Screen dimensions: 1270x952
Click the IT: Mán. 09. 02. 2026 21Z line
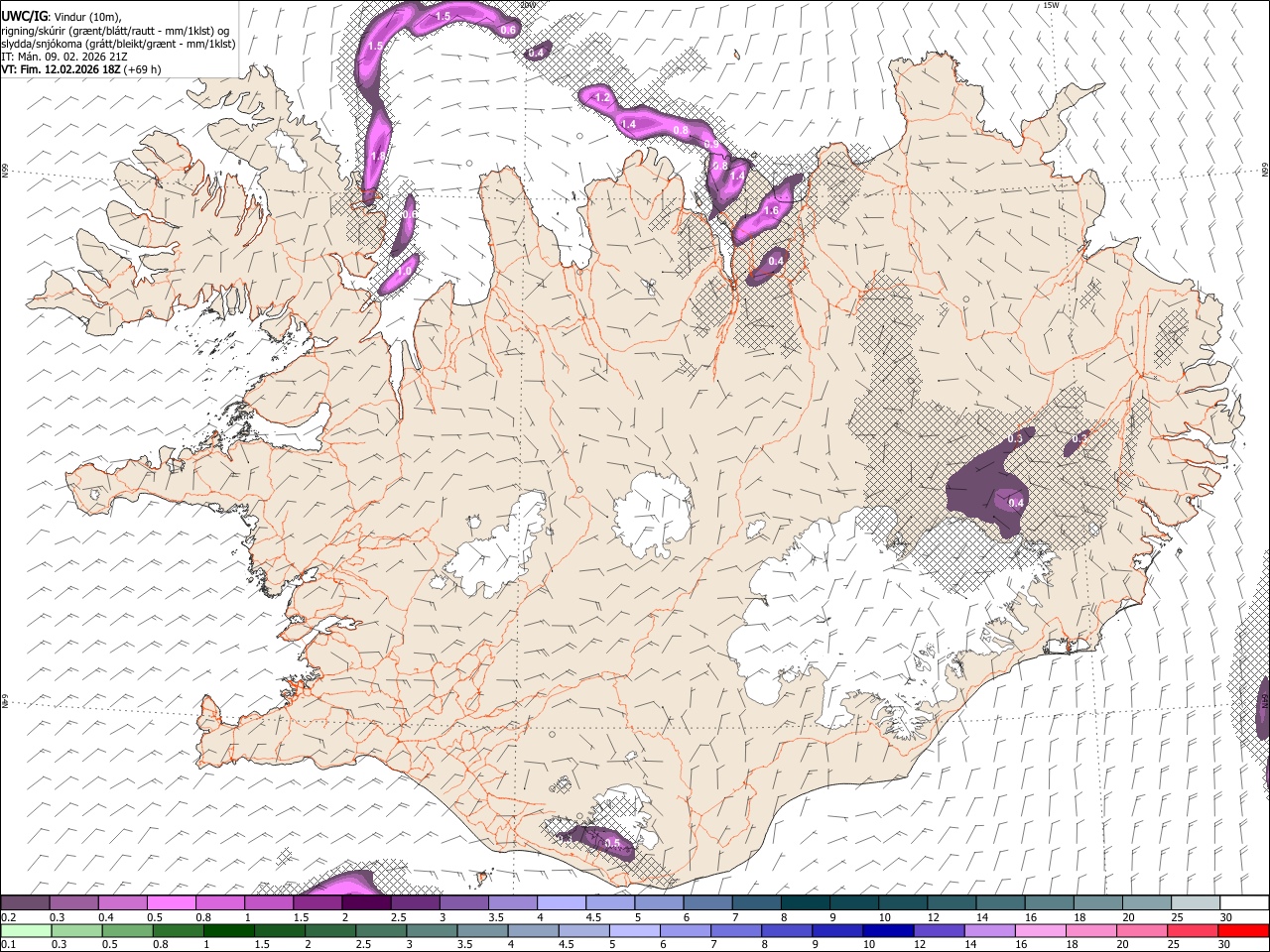63,57
